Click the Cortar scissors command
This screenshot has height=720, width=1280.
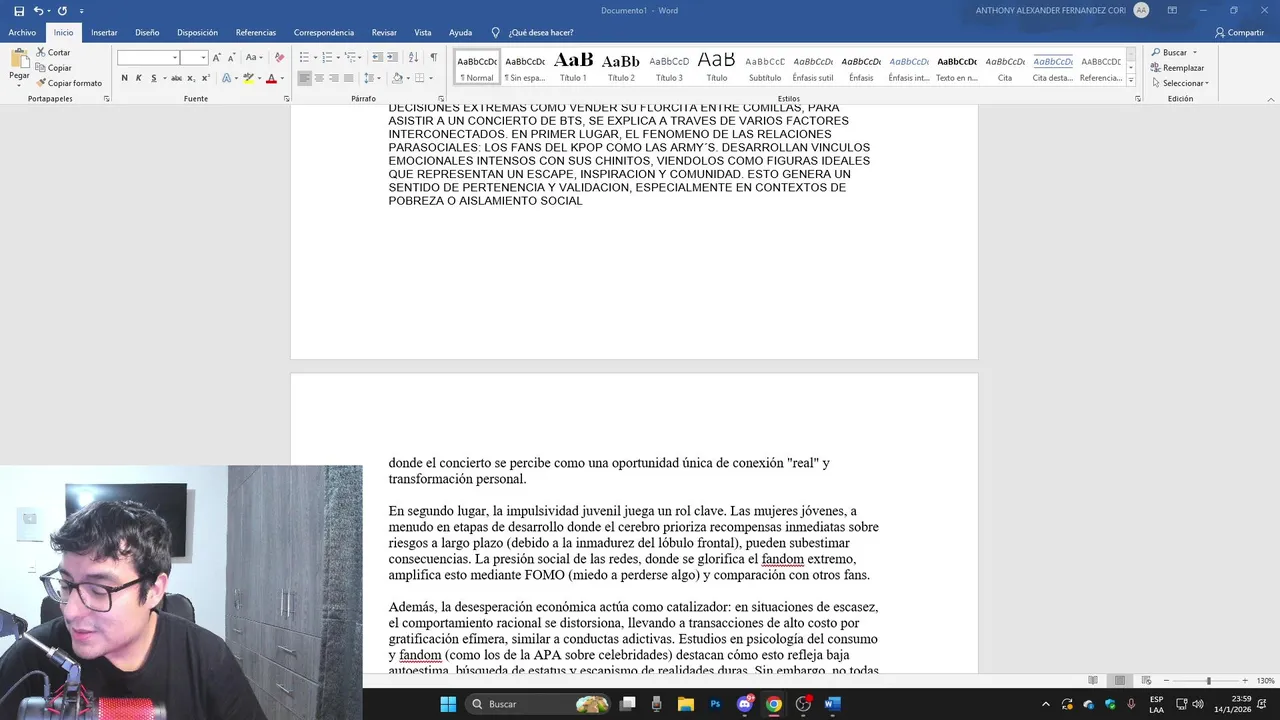click(x=53, y=52)
